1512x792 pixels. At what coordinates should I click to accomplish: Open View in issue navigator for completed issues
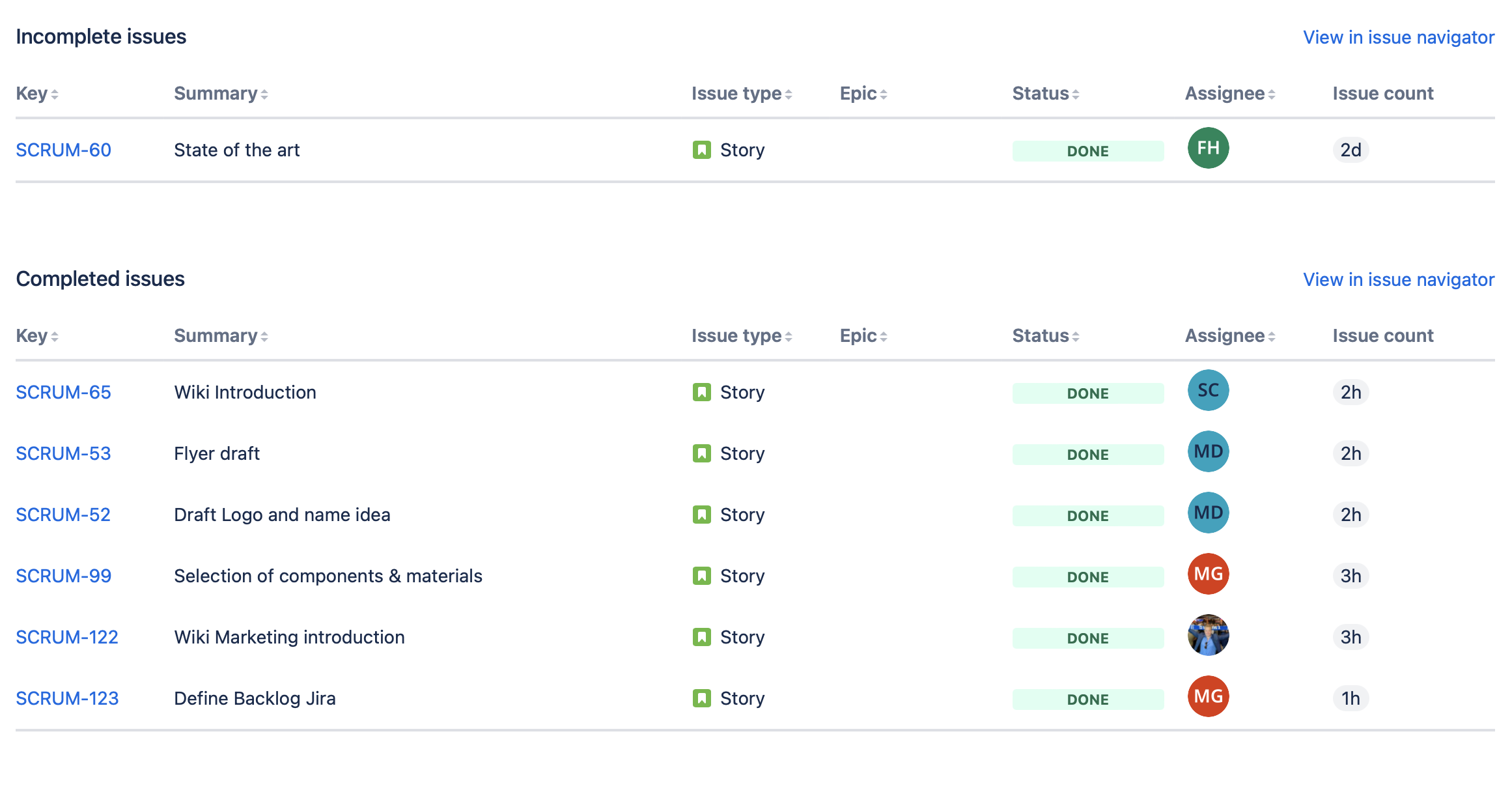pos(1398,279)
